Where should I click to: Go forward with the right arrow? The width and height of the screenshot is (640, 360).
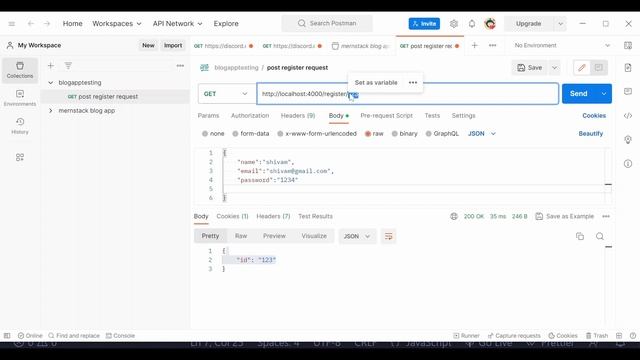pos(47,24)
